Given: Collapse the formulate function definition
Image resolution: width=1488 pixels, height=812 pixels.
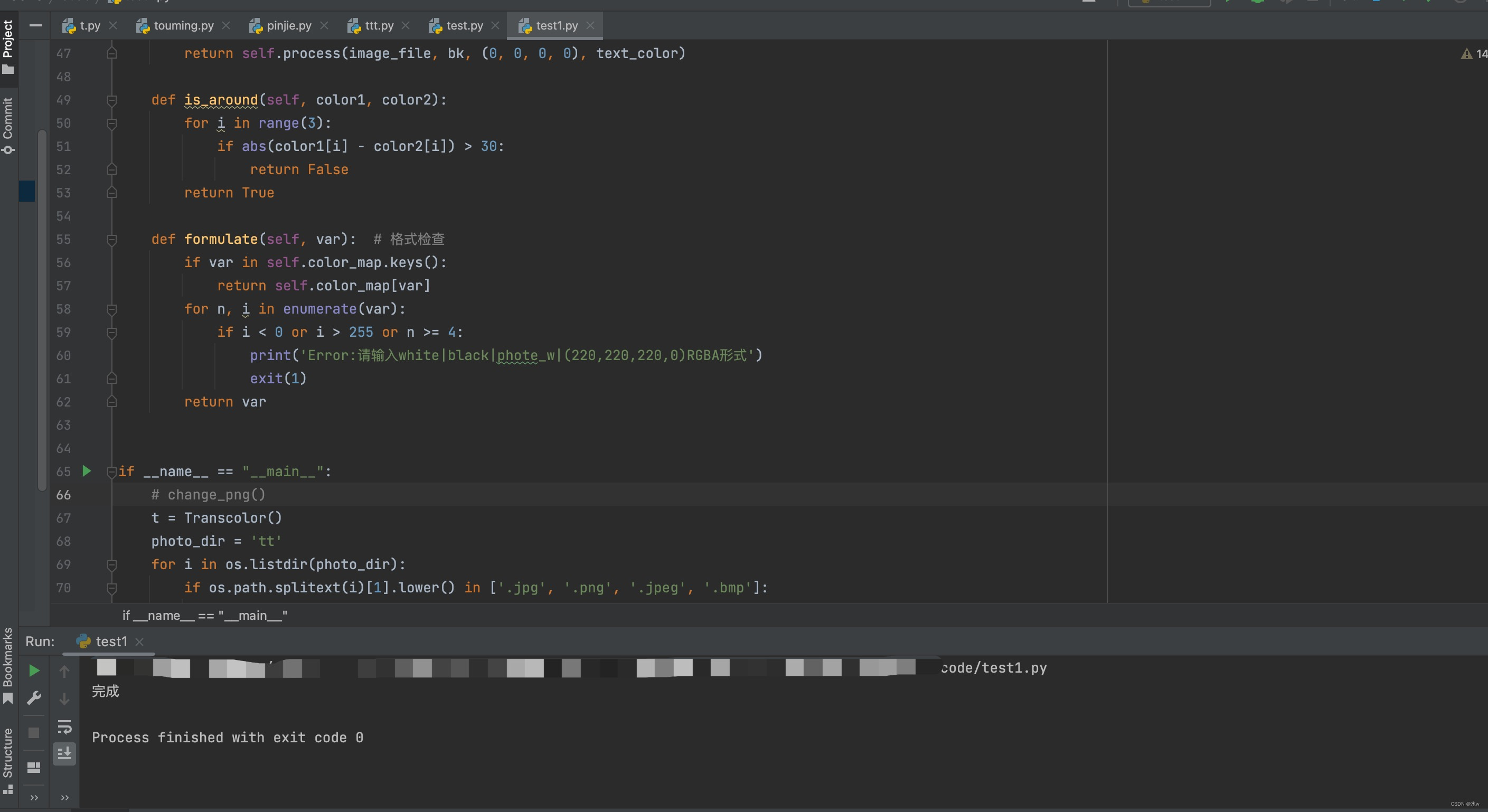Looking at the screenshot, I should pyautogui.click(x=111, y=239).
